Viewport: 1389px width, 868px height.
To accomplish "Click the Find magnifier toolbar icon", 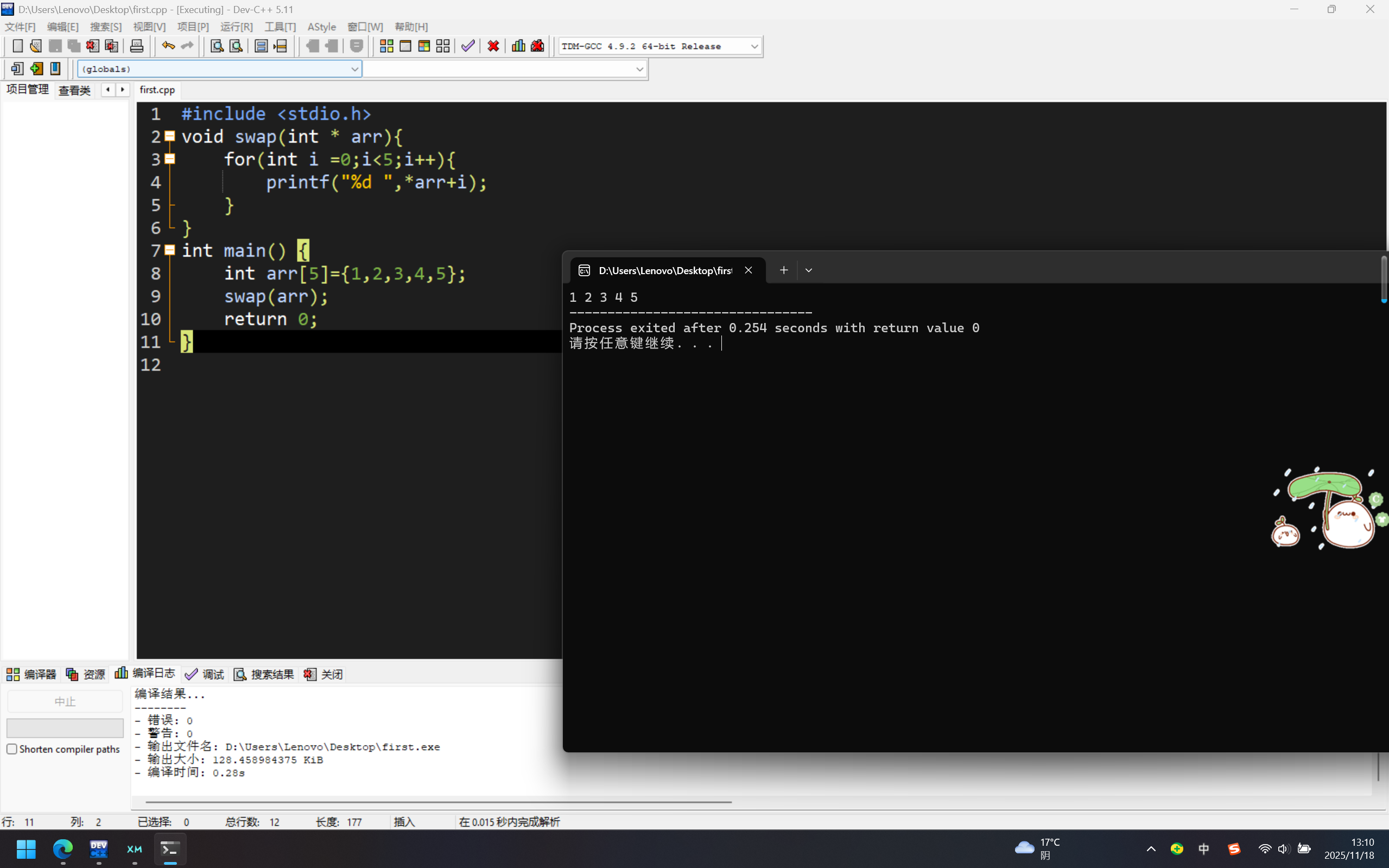I will click(217, 46).
